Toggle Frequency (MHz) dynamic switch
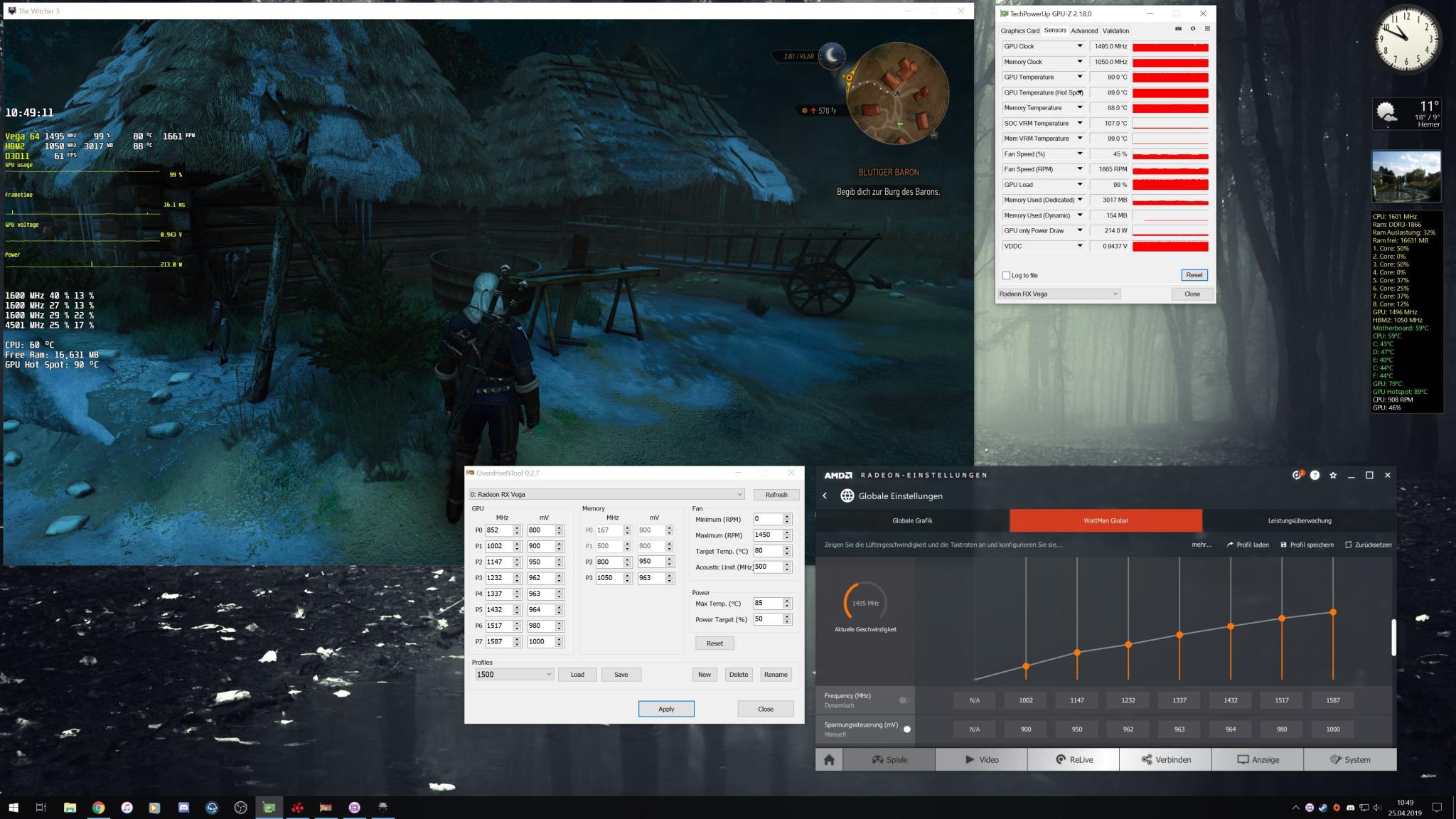1456x819 pixels. click(x=904, y=700)
